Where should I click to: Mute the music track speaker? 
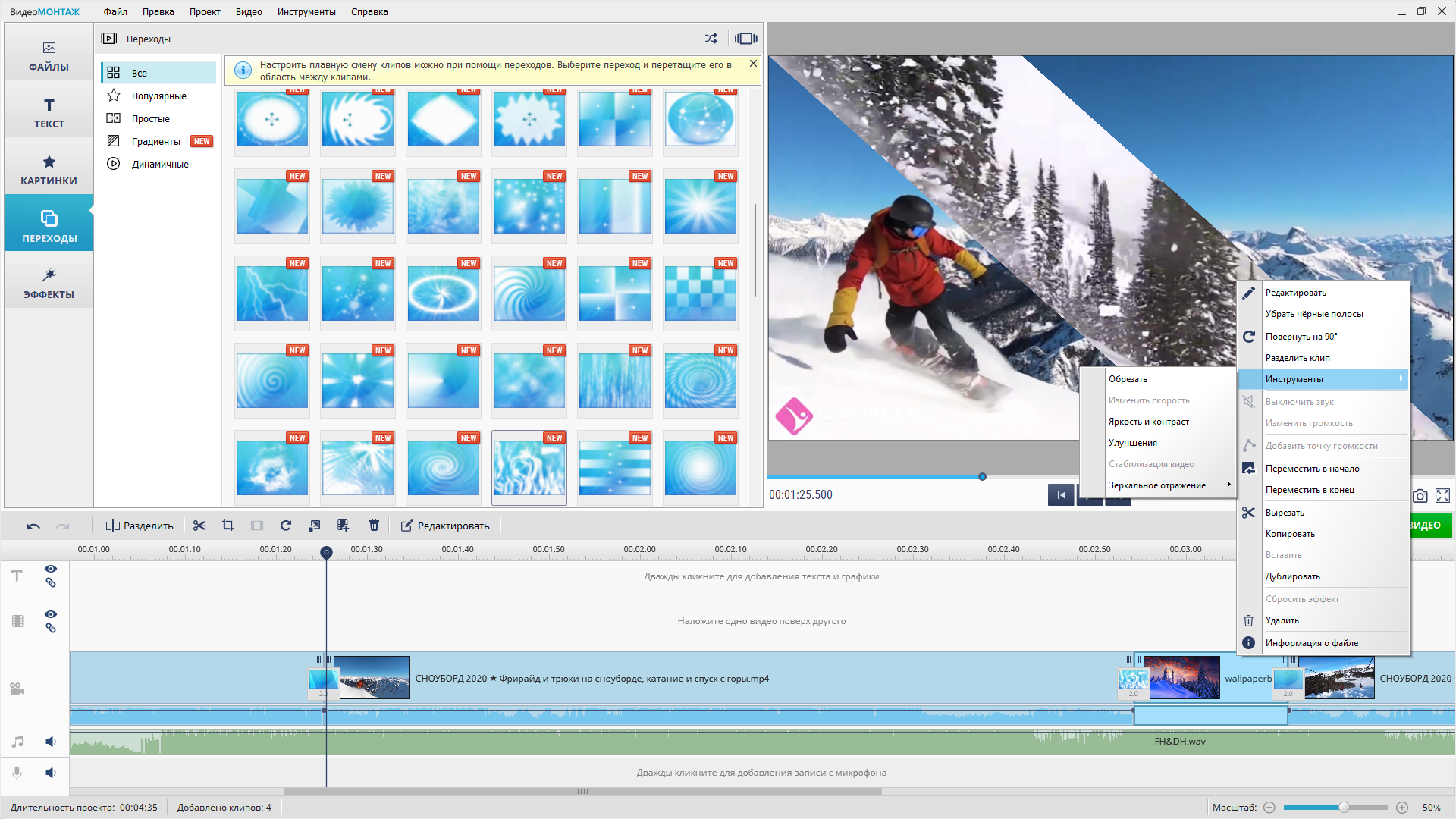tap(51, 742)
